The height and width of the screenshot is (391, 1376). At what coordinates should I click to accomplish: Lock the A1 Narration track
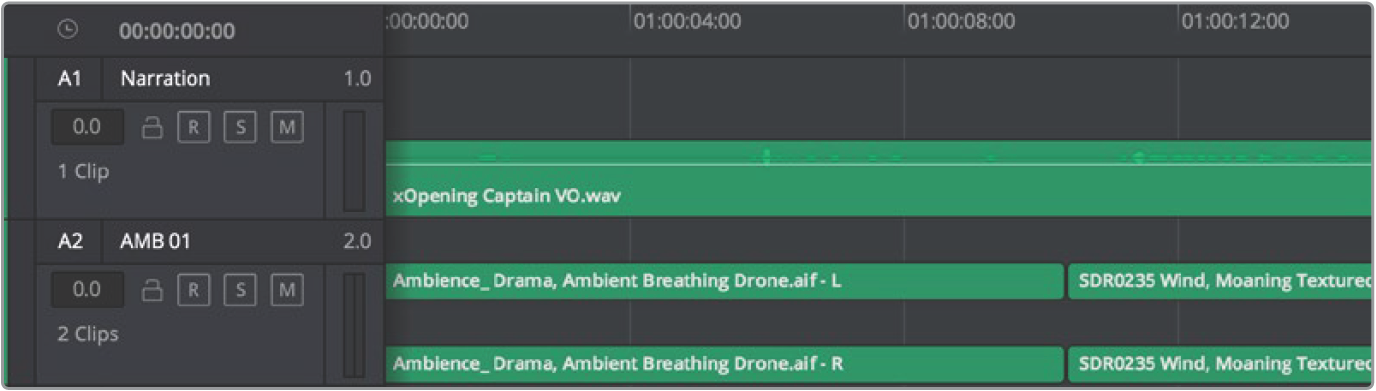(x=151, y=127)
